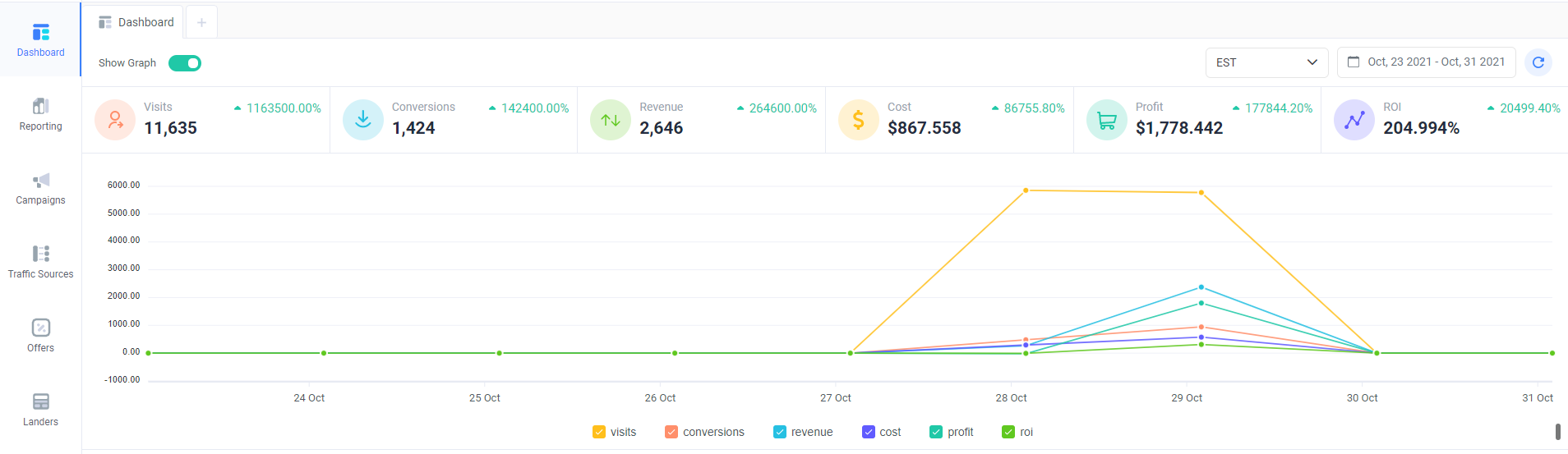Open the Campaigns megaphone icon
Viewport: 1568px width, 454px height.
(41, 180)
